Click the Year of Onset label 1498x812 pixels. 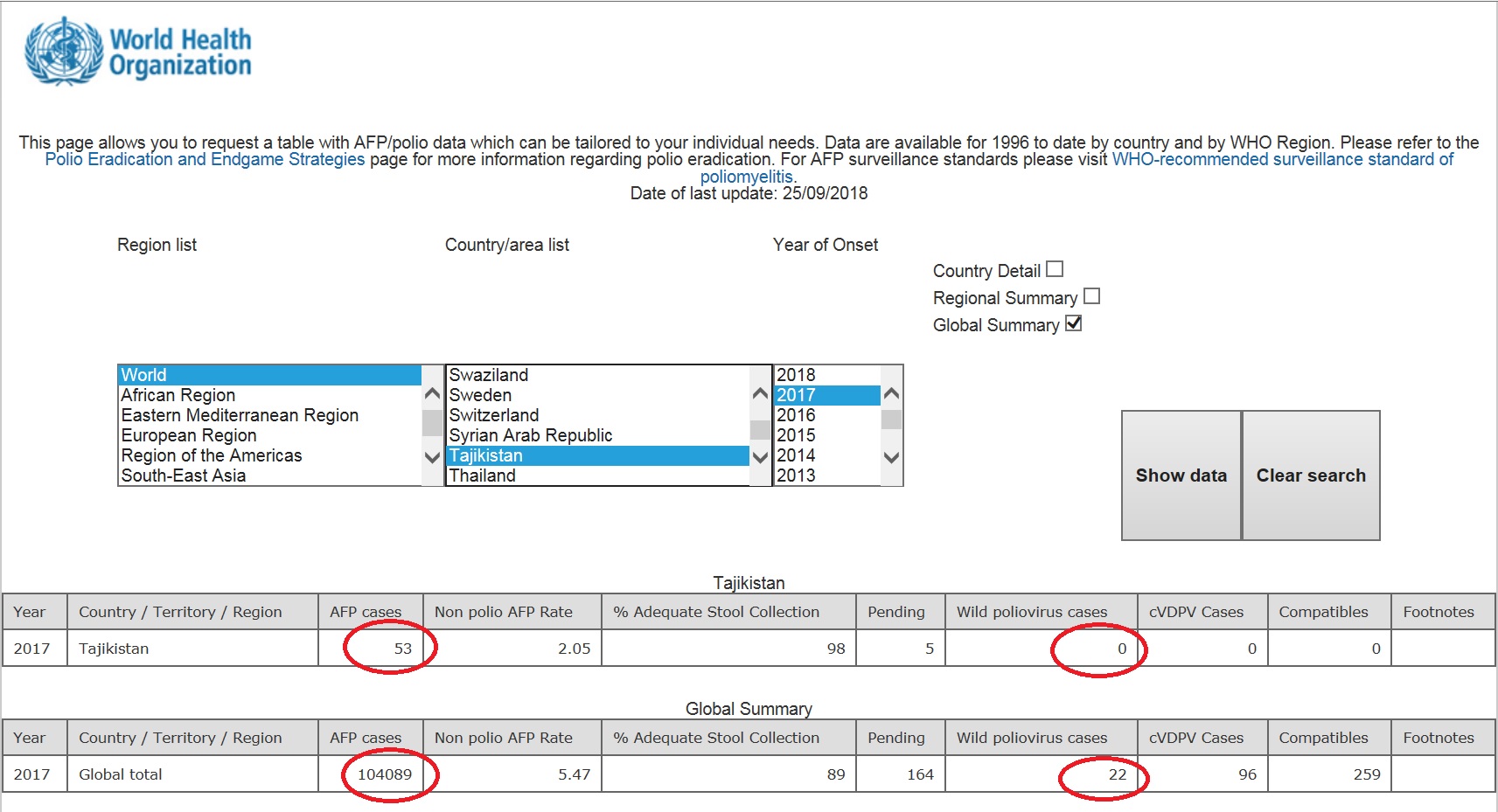point(826,245)
